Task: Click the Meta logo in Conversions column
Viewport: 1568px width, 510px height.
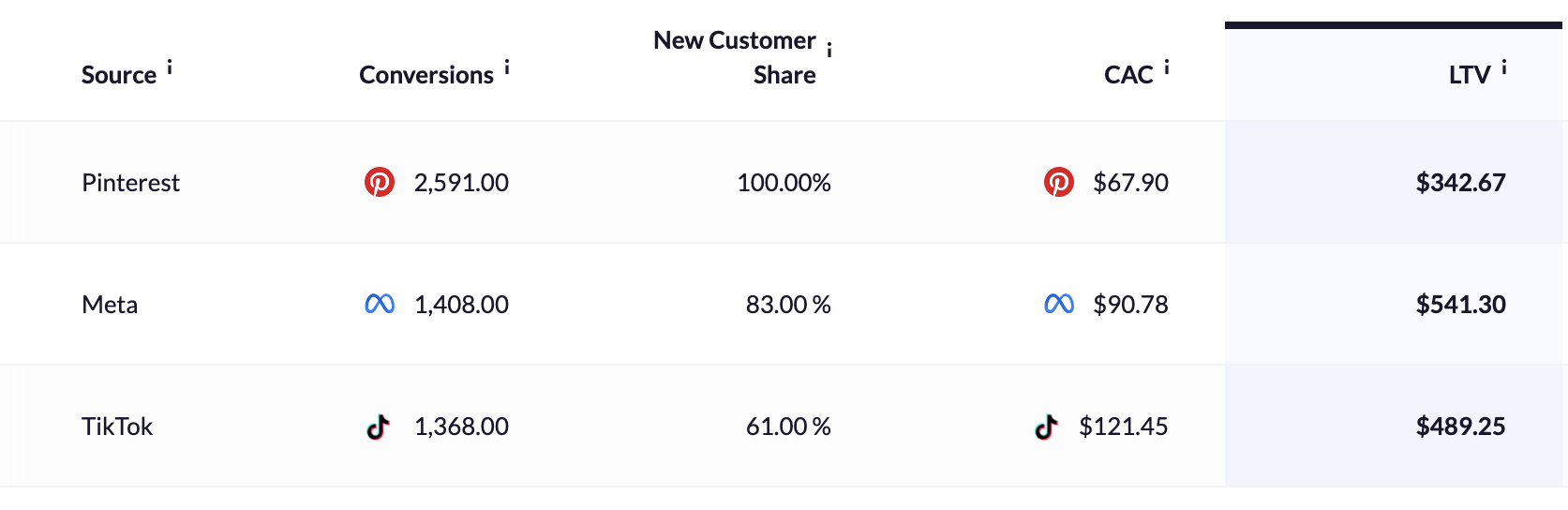Action: [380, 304]
